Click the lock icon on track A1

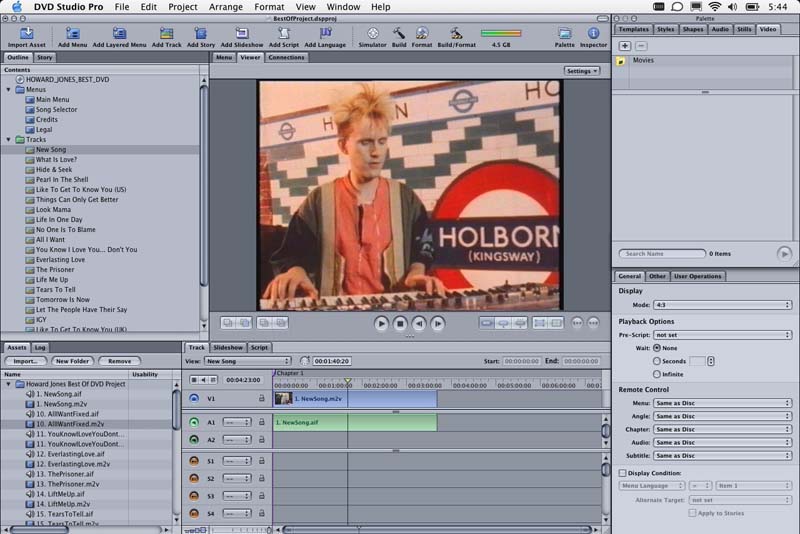262,422
